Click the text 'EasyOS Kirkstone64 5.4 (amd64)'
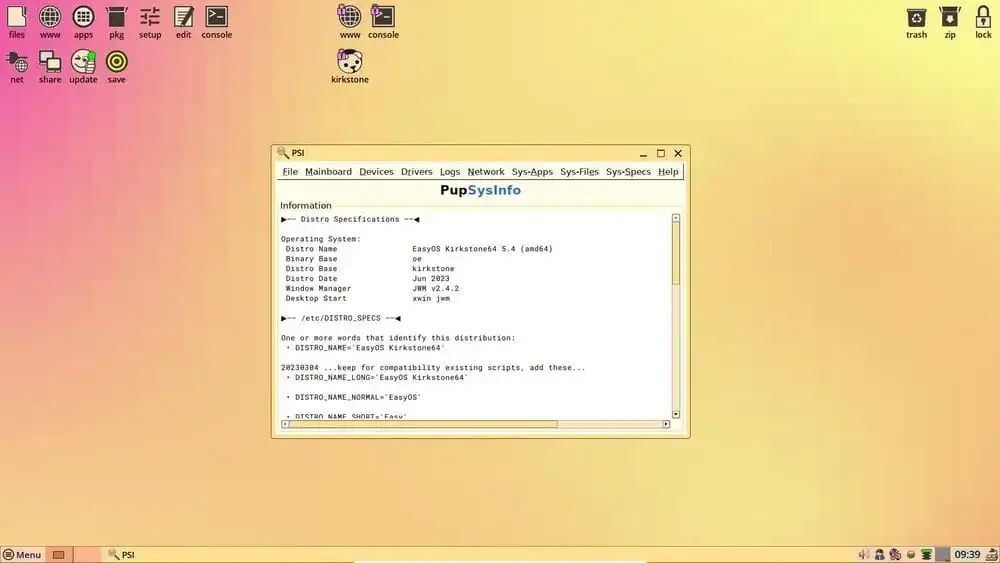The width and height of the screenshot is (1000, 563). [482, 249]
